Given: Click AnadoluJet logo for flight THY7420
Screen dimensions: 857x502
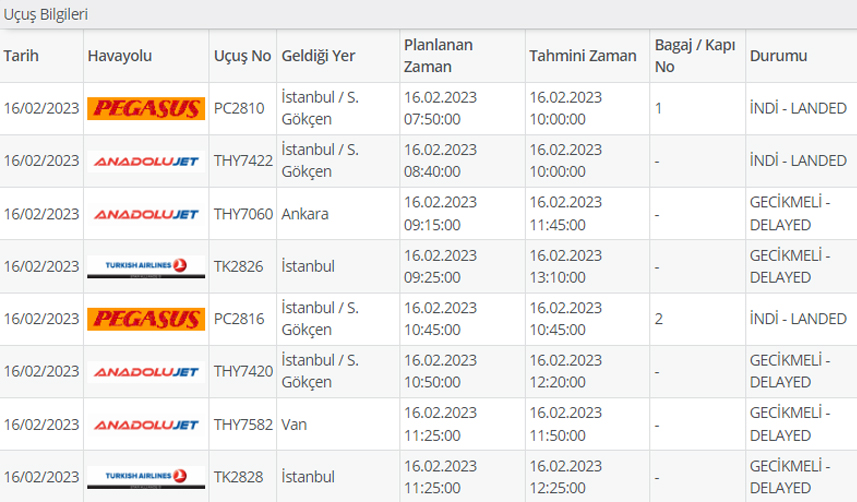Looking at the screenshot, I should [x=144, y=371].
